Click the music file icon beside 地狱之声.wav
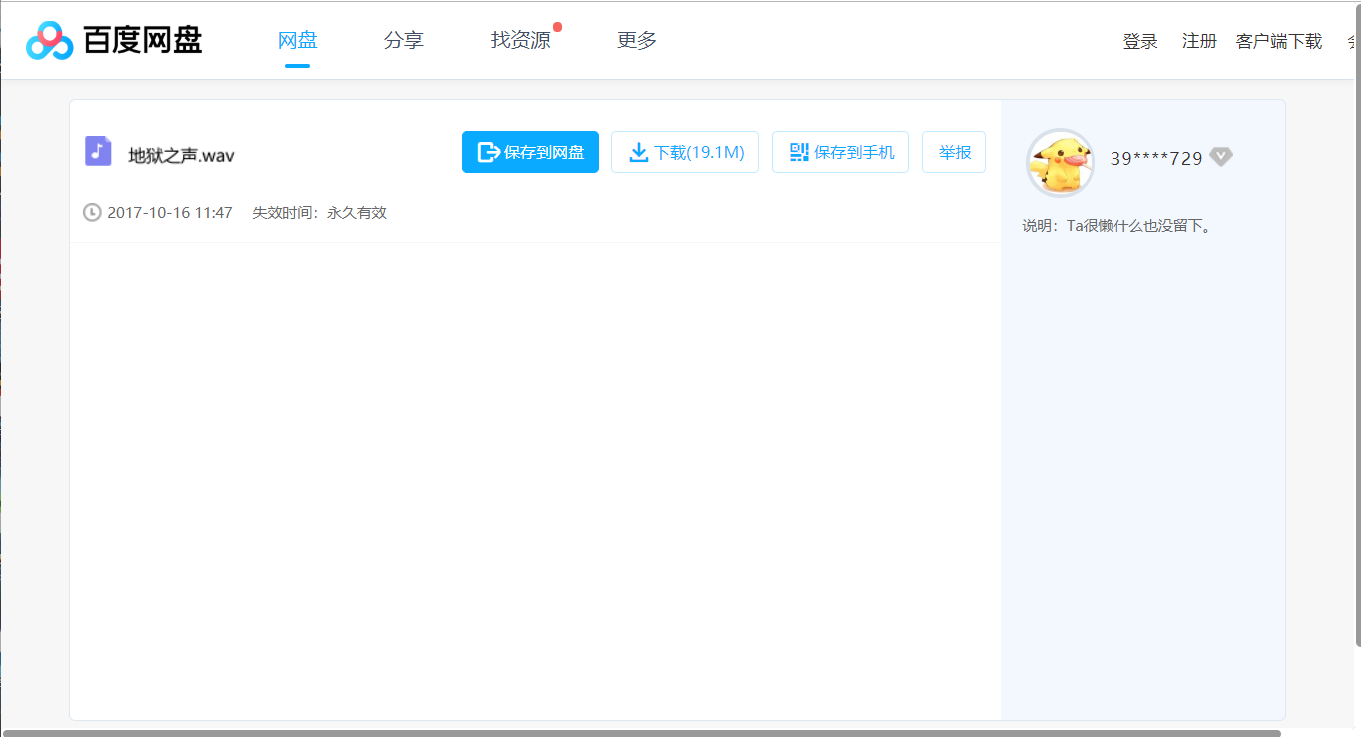 (x=97, y=152)
